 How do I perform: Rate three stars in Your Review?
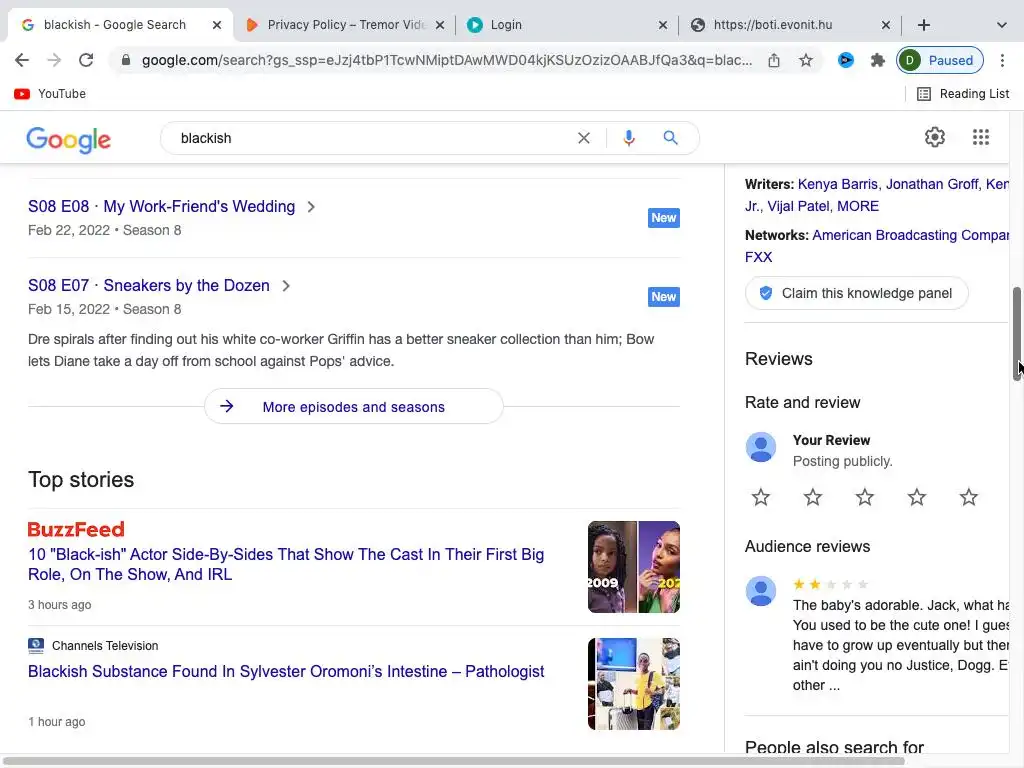click(865, 498)
